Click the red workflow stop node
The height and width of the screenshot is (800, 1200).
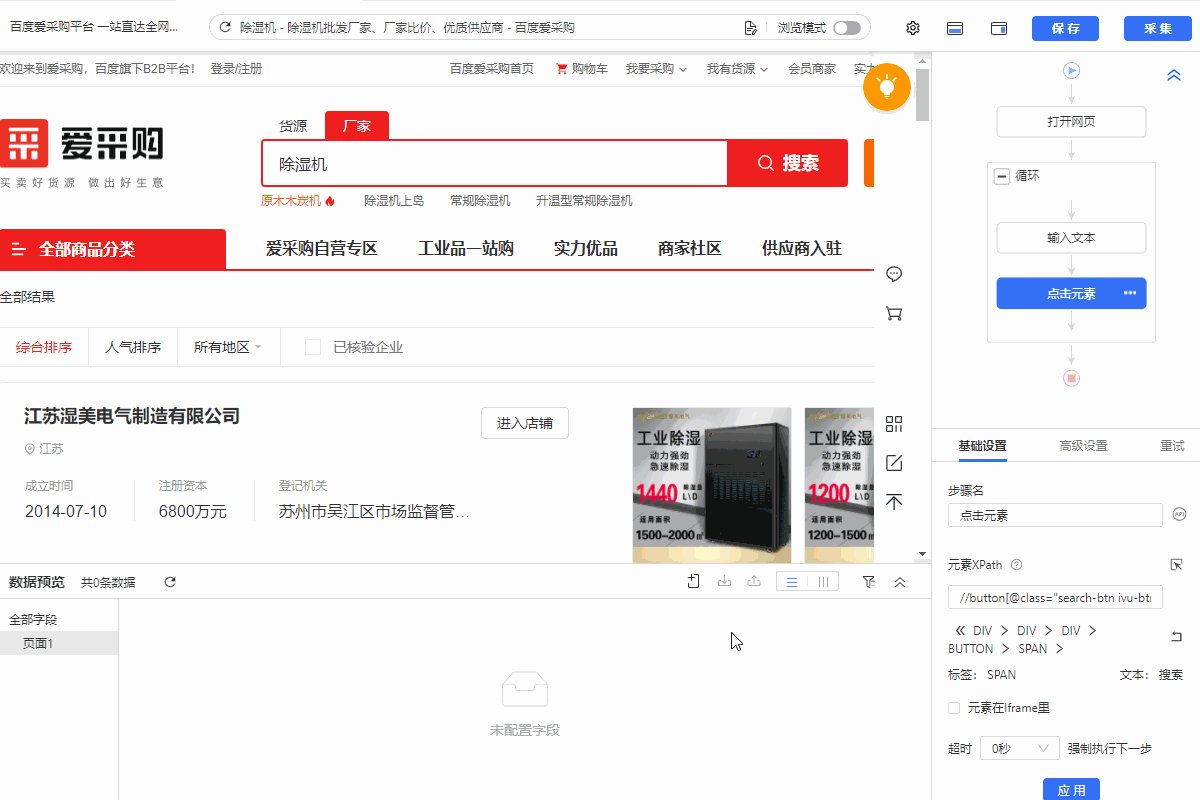tap(1072, 378)
